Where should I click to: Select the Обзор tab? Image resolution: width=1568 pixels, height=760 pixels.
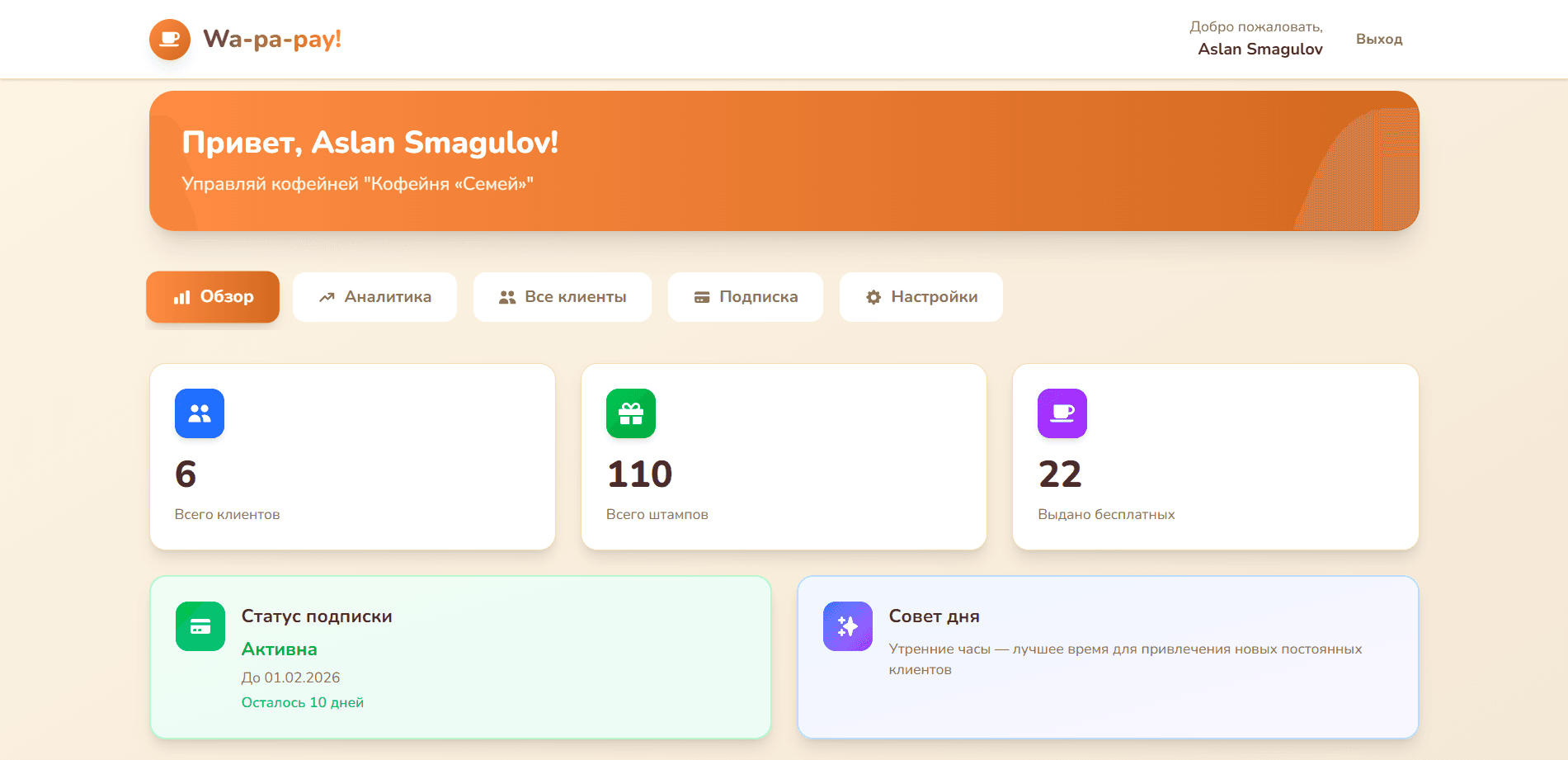point(213,297)
